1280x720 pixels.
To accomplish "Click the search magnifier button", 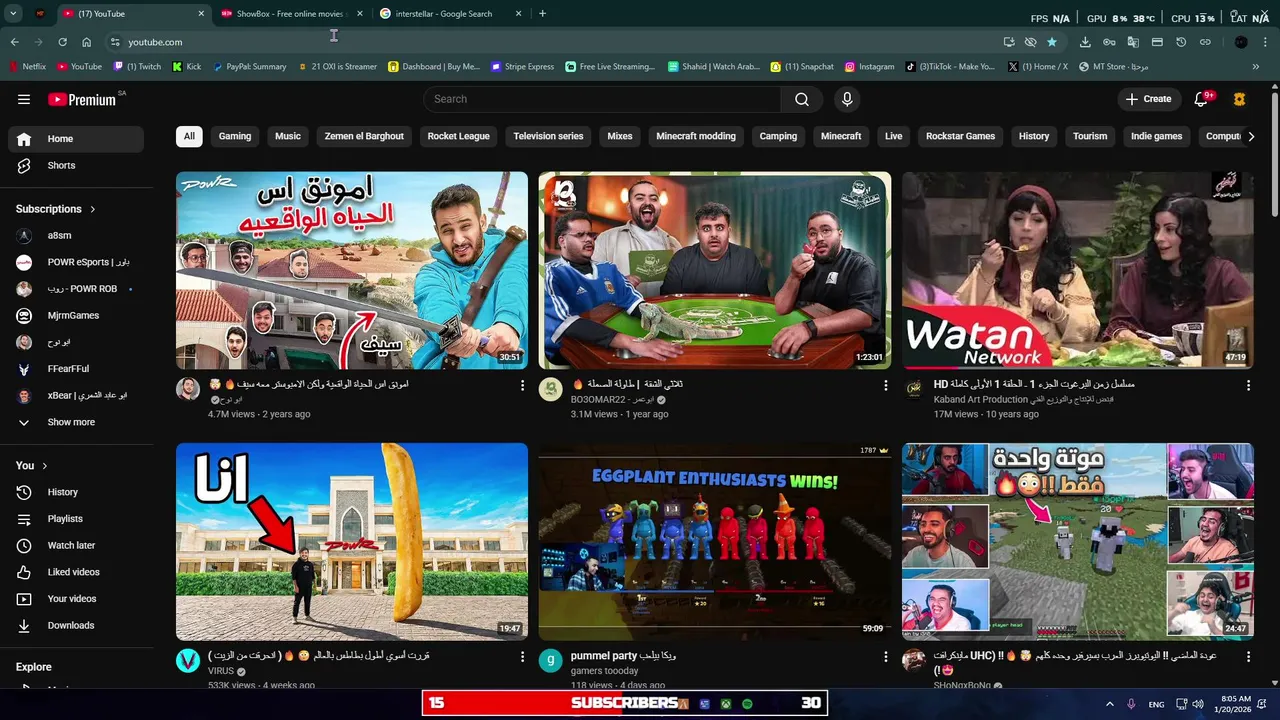I will click(x=802, y=99).
